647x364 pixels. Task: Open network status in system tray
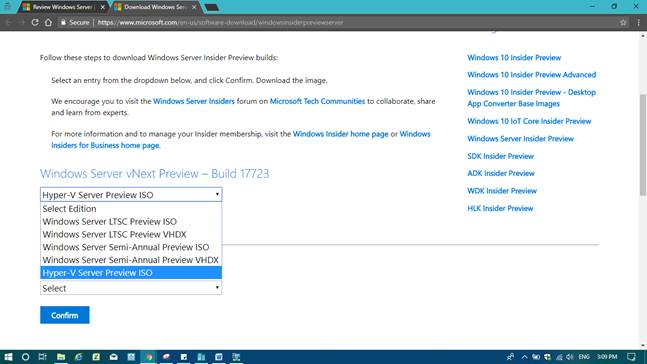(559, 357)
